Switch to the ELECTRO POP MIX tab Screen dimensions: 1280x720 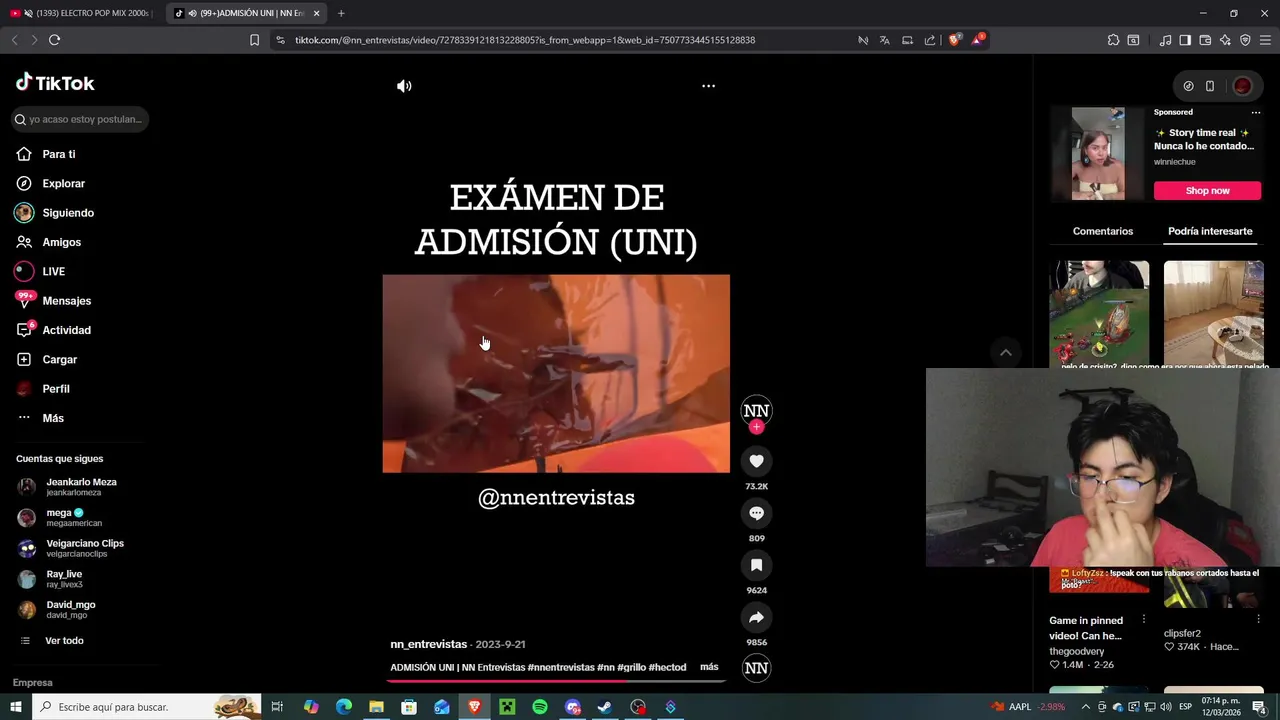tap(81, 13)
